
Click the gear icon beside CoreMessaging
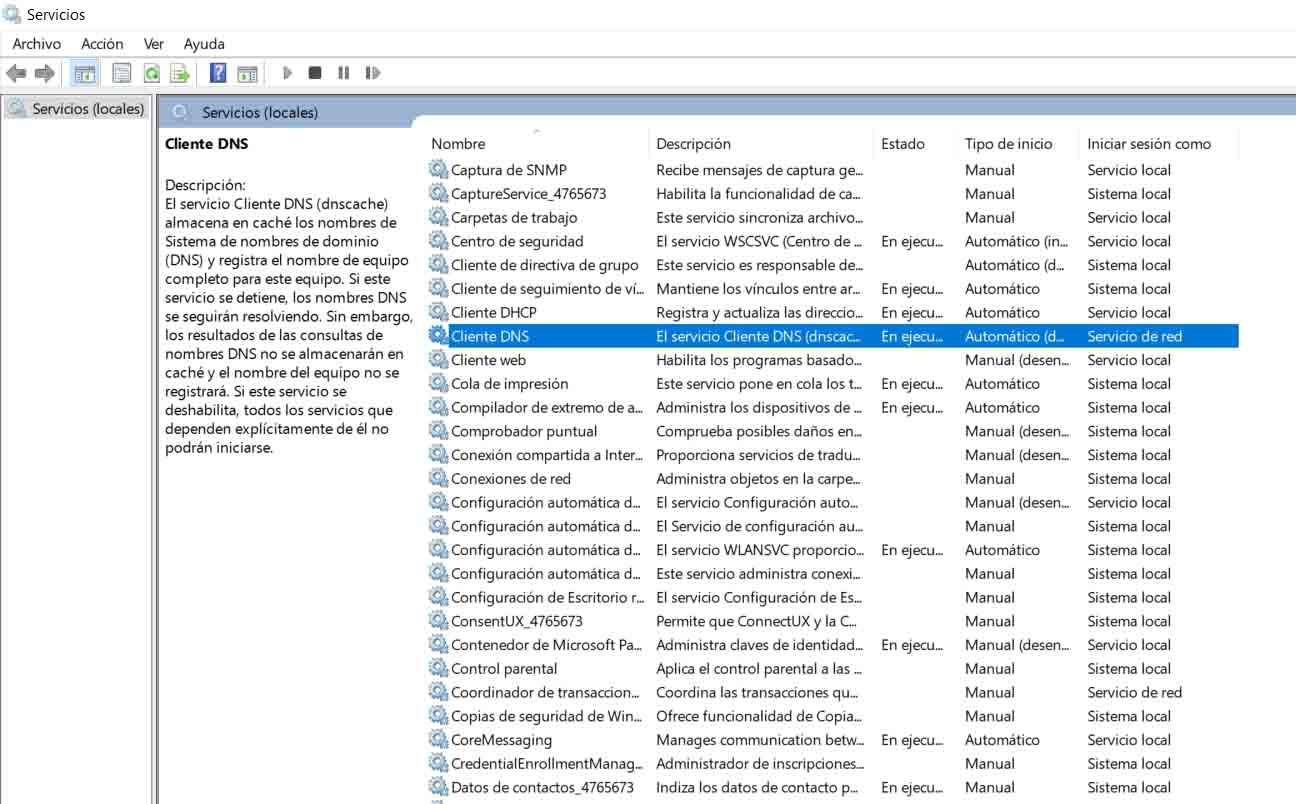pos(438,740)
